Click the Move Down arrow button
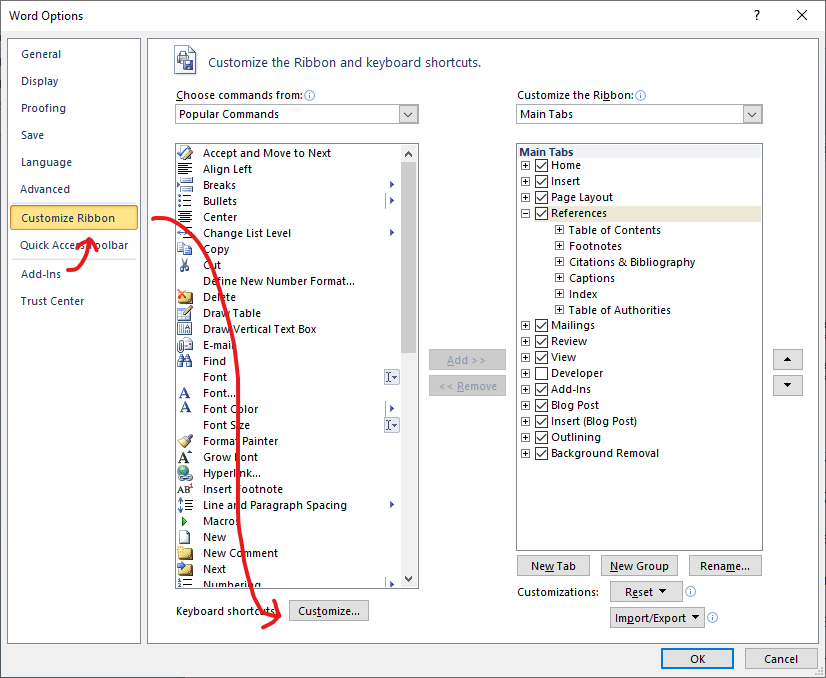This screenshot has width=826, height=678. 788,385
